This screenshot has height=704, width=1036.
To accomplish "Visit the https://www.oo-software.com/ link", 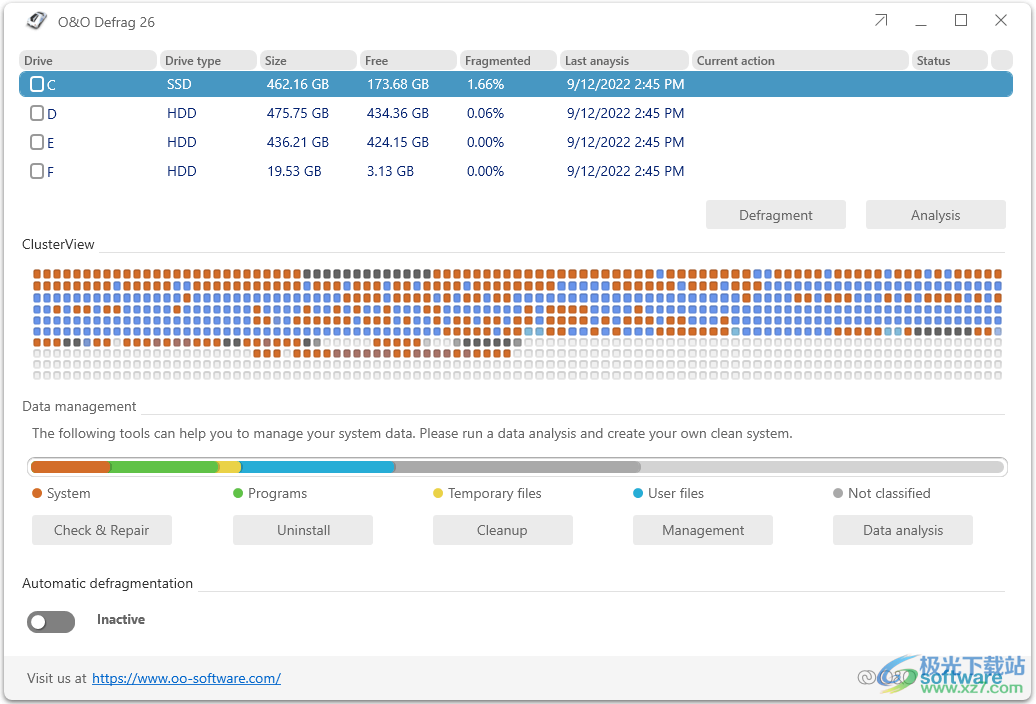I will click(x=186, y=678).
